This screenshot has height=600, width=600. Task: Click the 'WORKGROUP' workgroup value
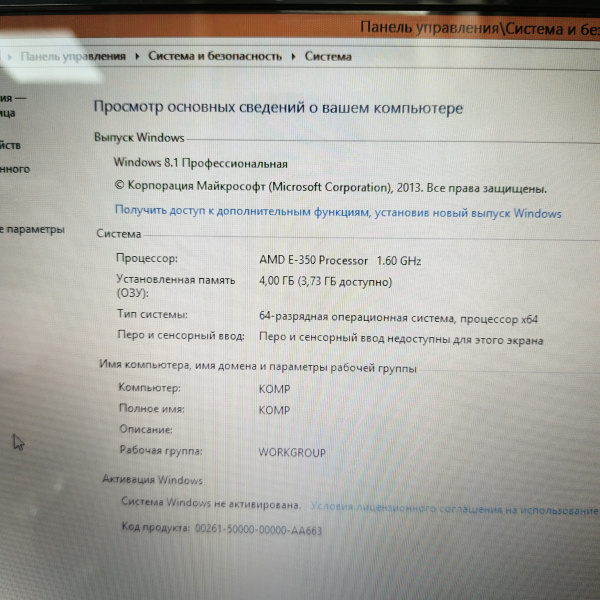(x=292, y=453)
